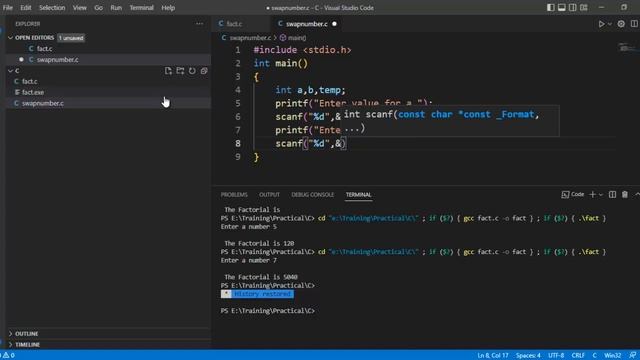Collapse the C folder section
This screenshot has height=360, width=640.
(11, 71)
